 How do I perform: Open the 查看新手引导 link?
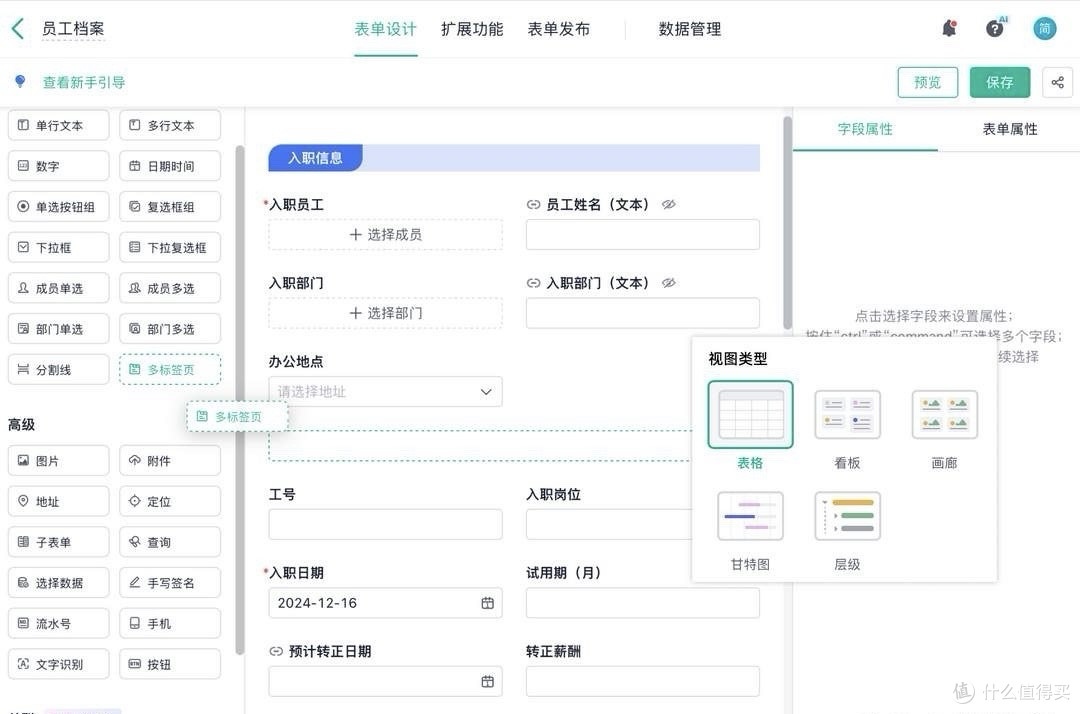click(84, 83)
